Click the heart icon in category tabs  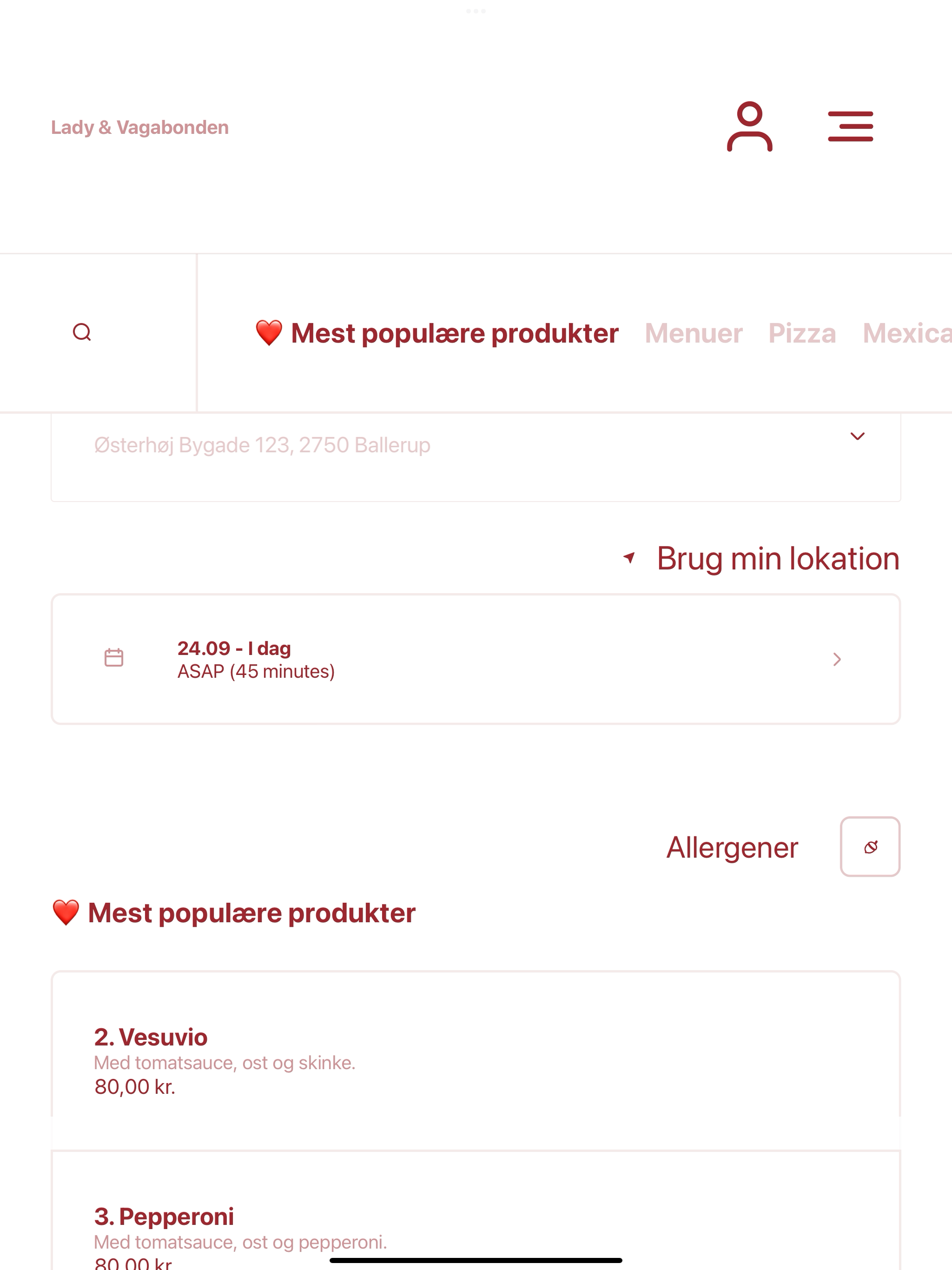tap(269, 333)
